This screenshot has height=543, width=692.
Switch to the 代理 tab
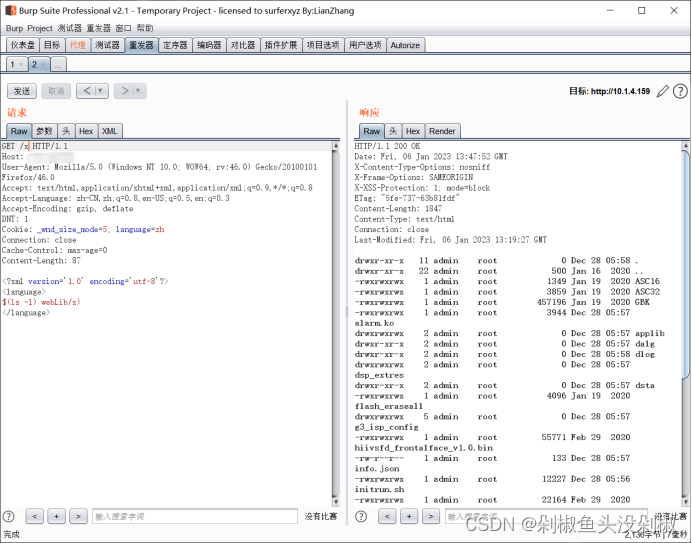coord(78,45)
